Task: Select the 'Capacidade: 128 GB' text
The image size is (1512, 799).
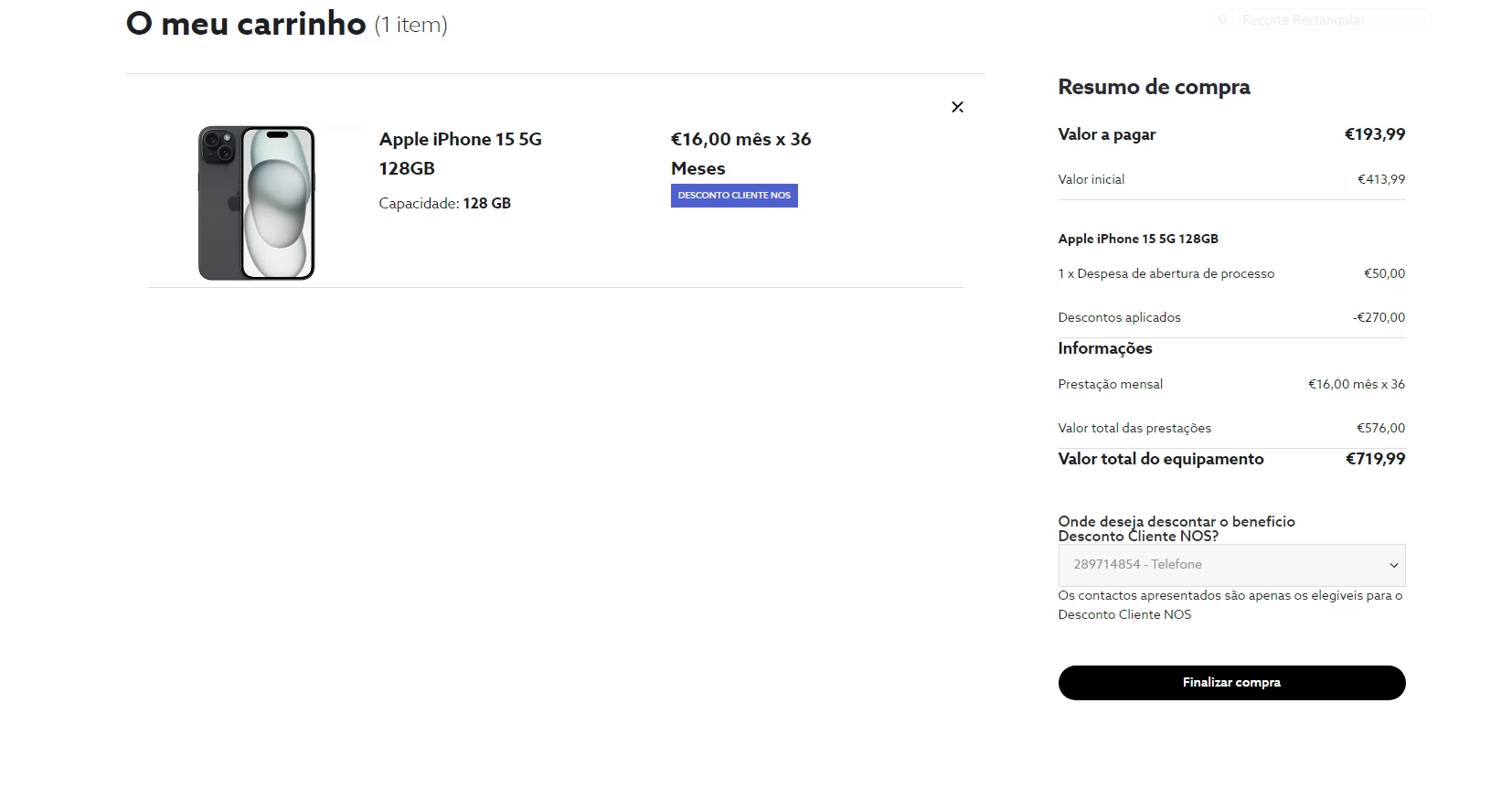Action: pos(445,203)
